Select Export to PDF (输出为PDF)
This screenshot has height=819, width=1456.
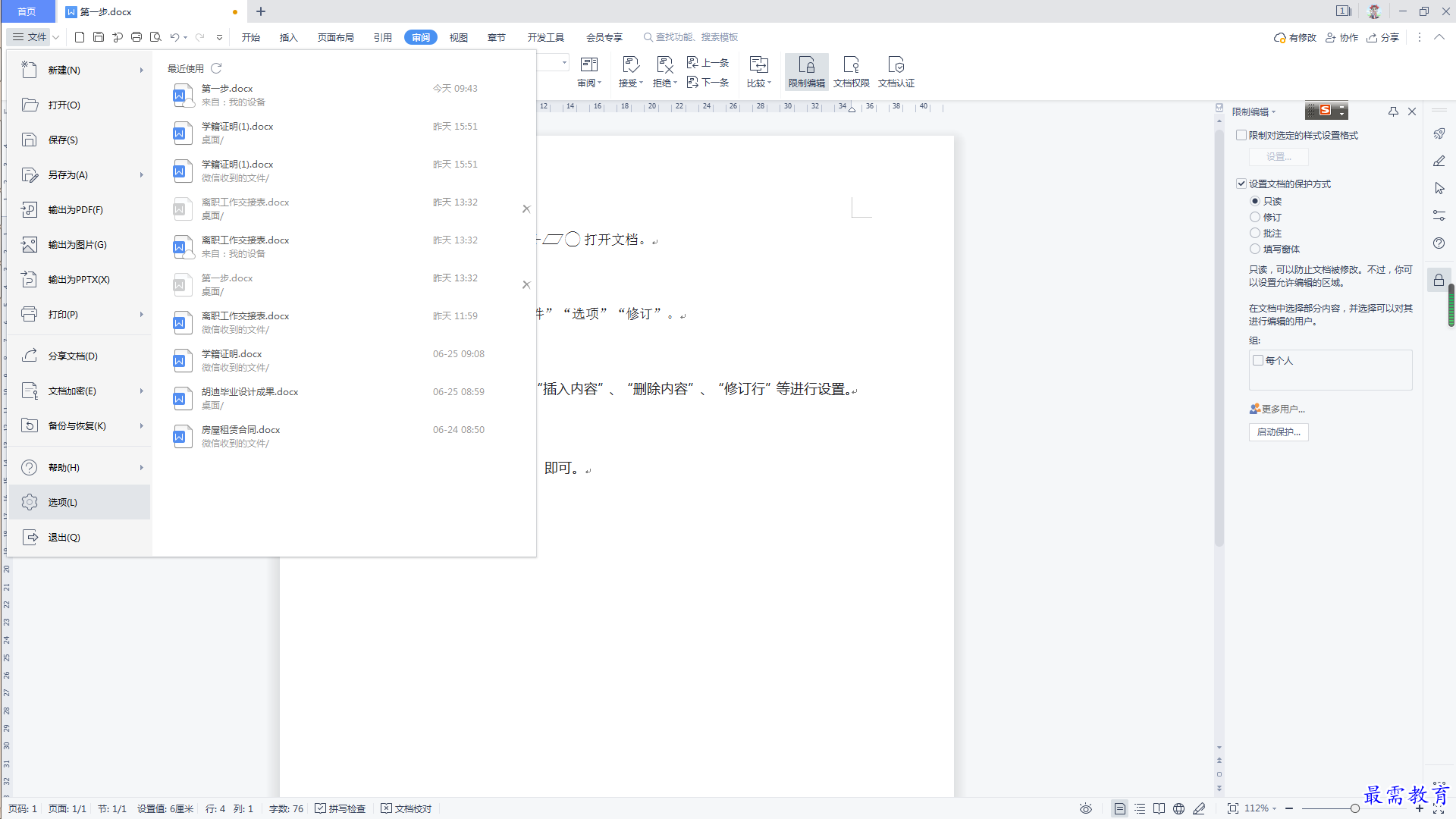[x=80, y=209]
